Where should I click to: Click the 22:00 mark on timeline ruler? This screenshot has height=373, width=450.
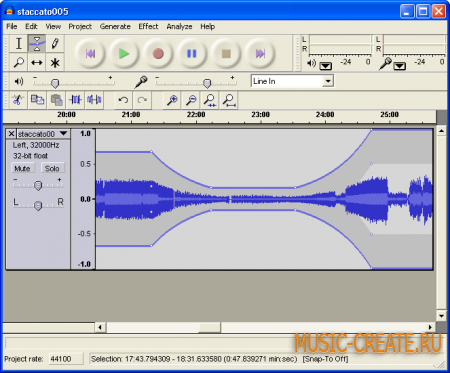tap(196, 115)
